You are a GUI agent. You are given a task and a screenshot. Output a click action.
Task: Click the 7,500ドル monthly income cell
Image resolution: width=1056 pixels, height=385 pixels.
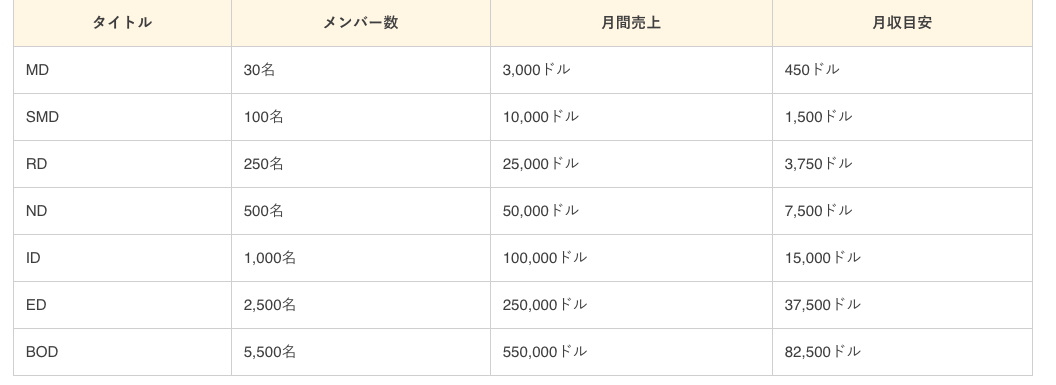(x=902, y=211)
